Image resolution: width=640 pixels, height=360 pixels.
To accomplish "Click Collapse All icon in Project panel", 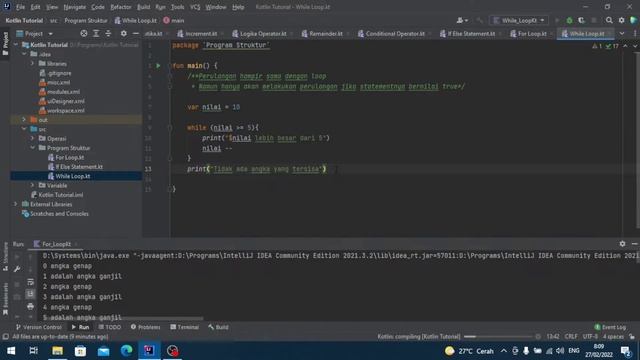I will pos(108,33).
